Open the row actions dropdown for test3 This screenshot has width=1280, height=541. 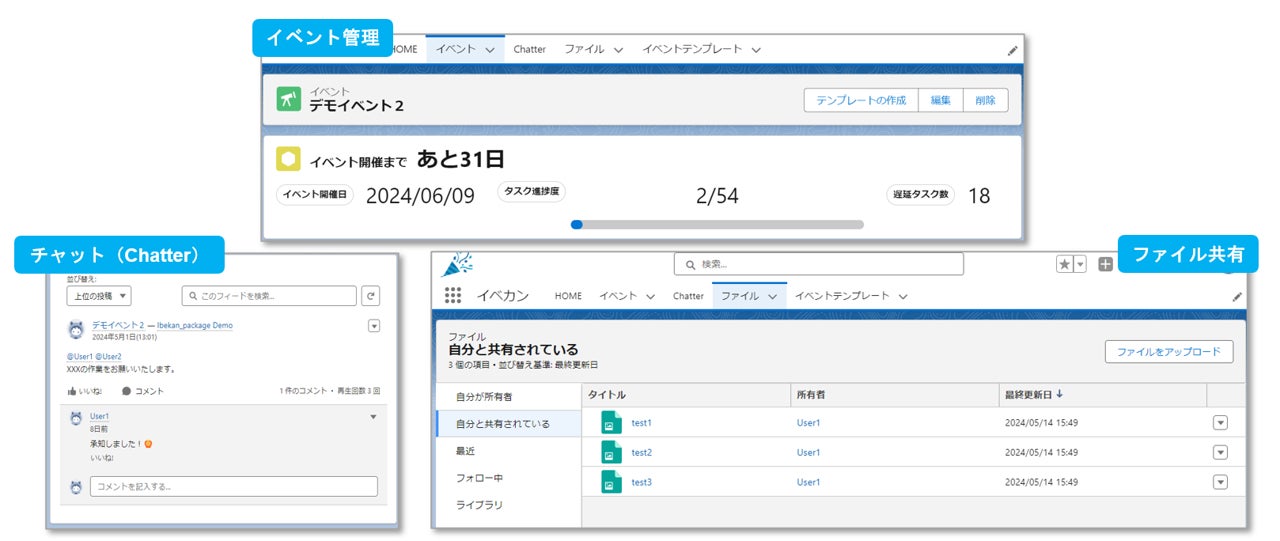tap(1219, 482)
